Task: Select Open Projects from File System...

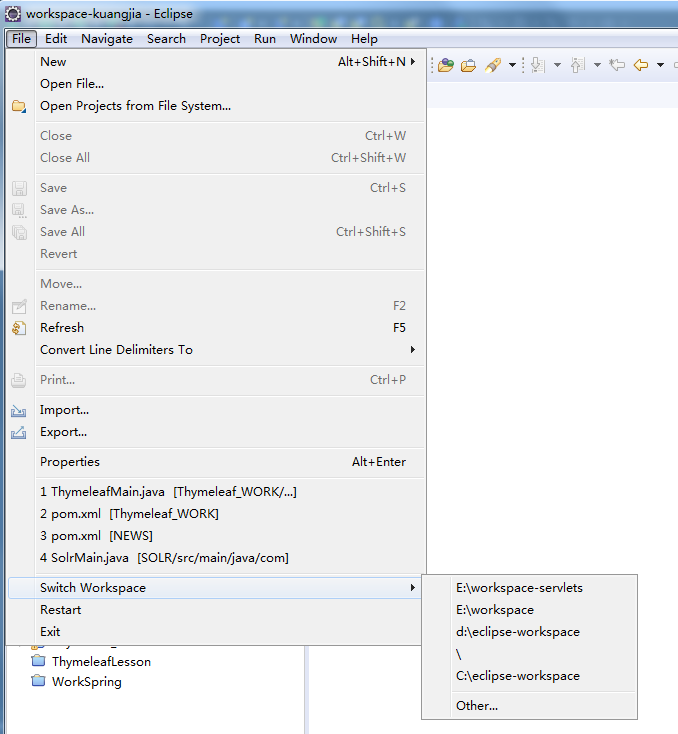Action: (216, 106)
